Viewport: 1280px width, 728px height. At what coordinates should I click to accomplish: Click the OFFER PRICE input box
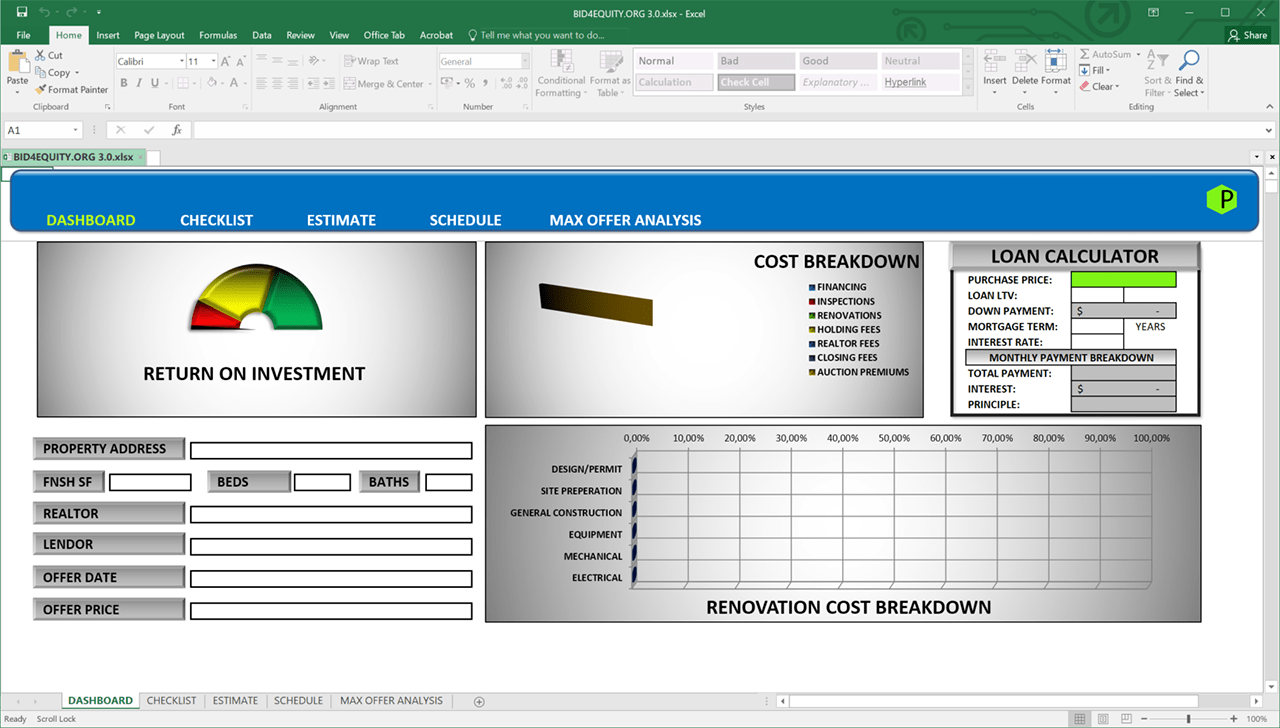point(331,611)
